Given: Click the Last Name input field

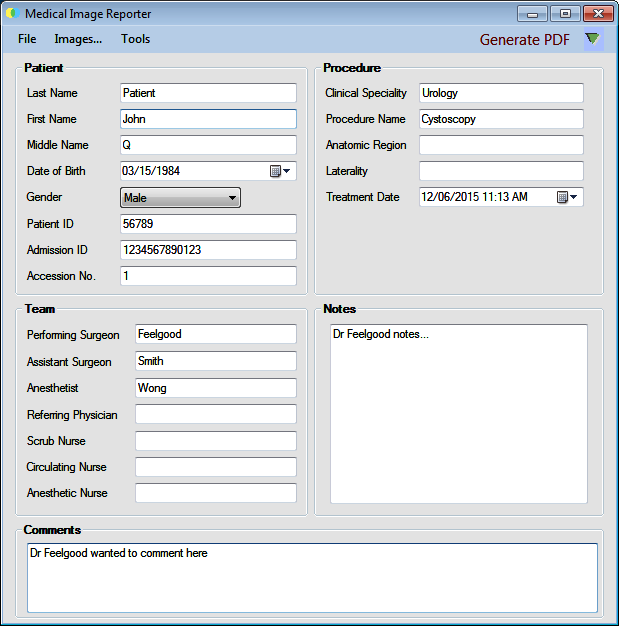Looking at the screenshot, I should pyautogui.click(x=208, y=93).
